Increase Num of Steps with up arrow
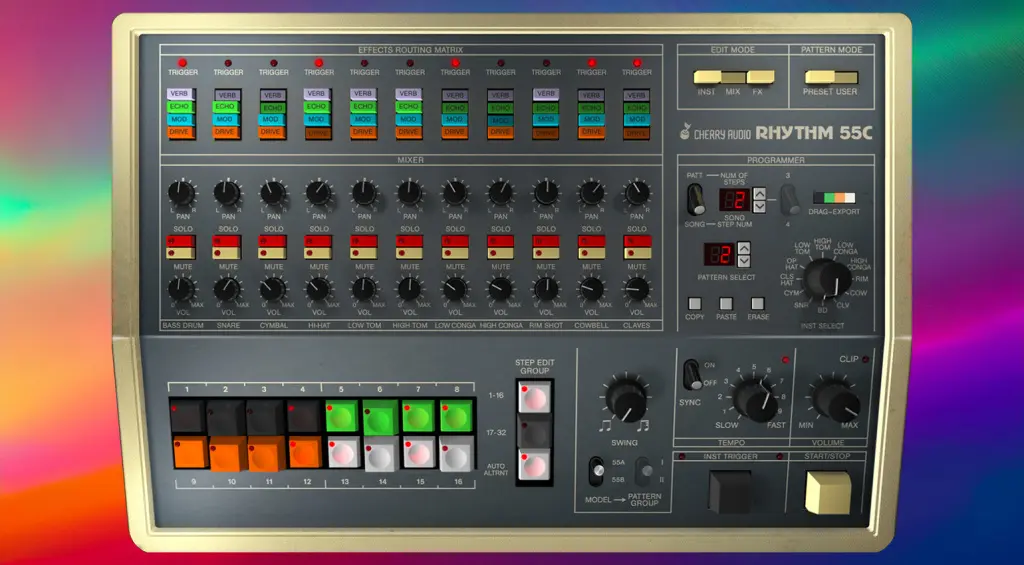The width and height of the screenshot is (1024, 565). (x=759, y=194)
